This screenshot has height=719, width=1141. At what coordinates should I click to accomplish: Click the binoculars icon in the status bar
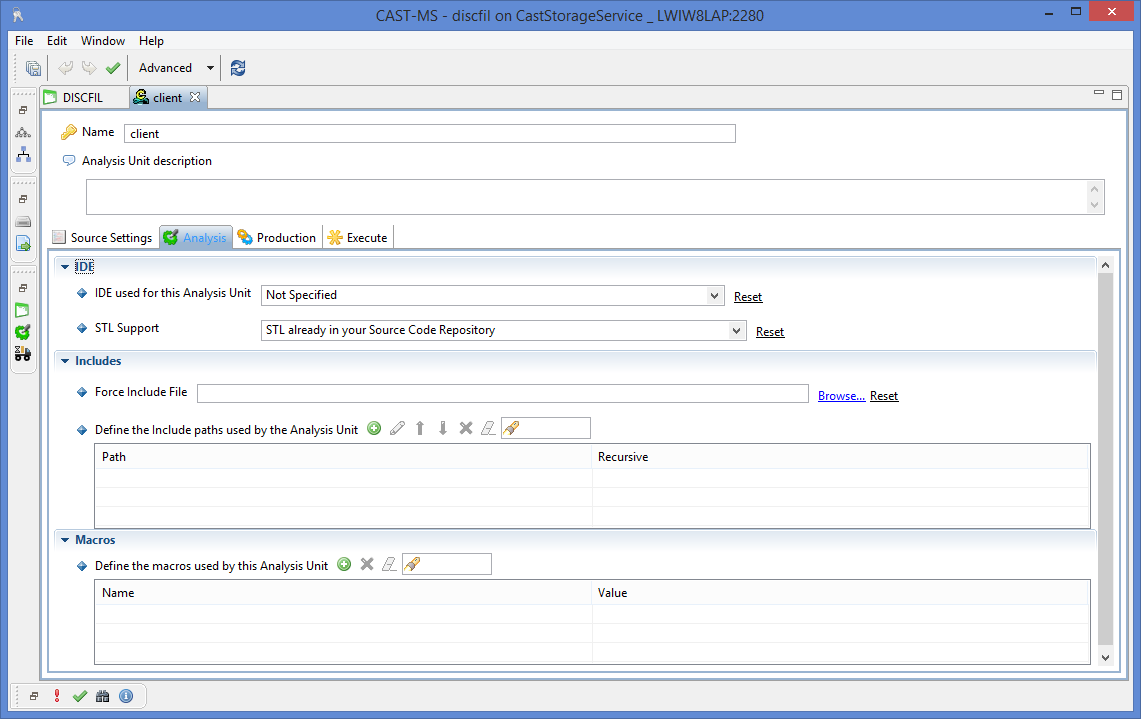102,696
